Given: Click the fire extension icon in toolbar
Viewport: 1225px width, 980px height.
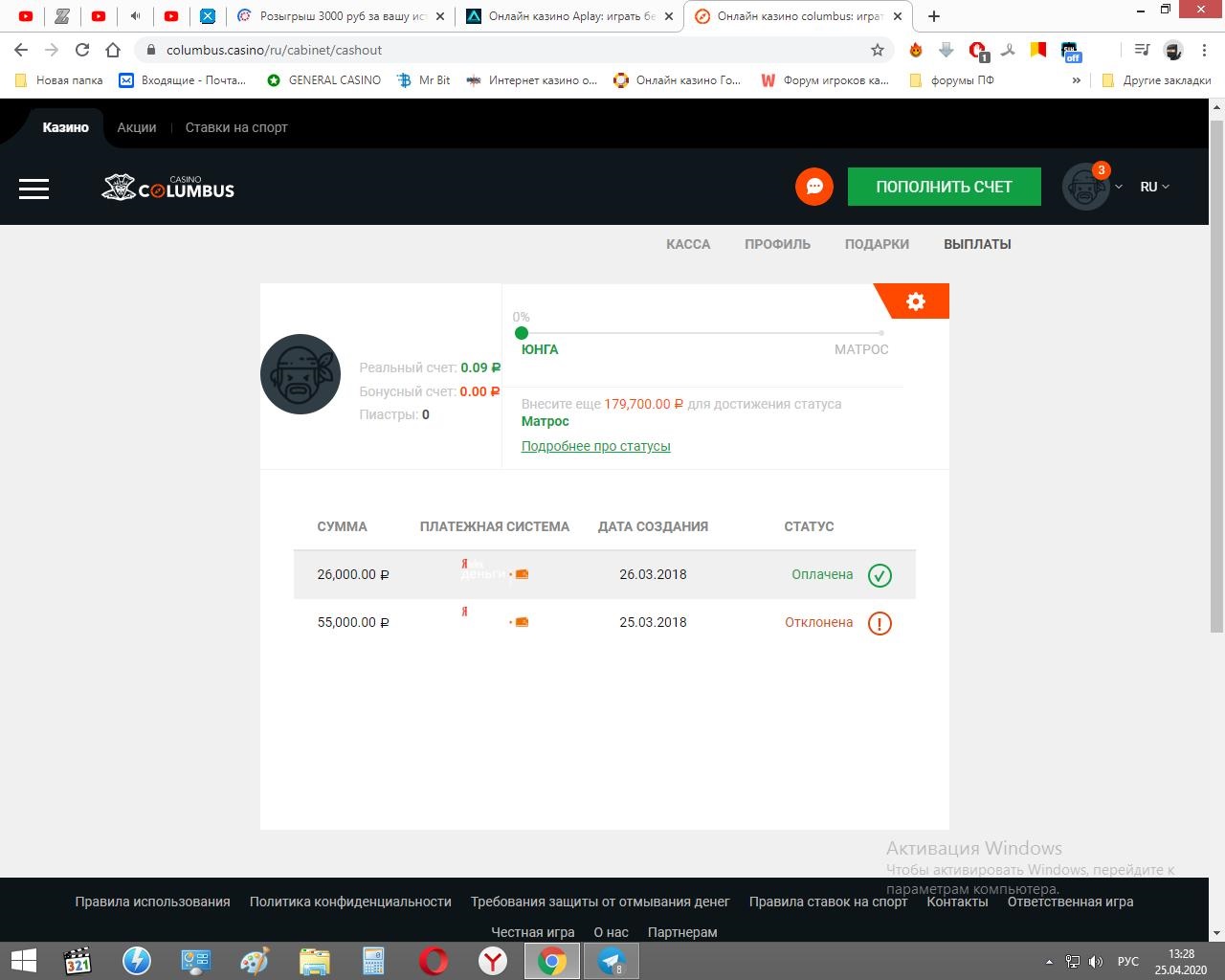Looking at the screenshot, I should coord(916,50).
